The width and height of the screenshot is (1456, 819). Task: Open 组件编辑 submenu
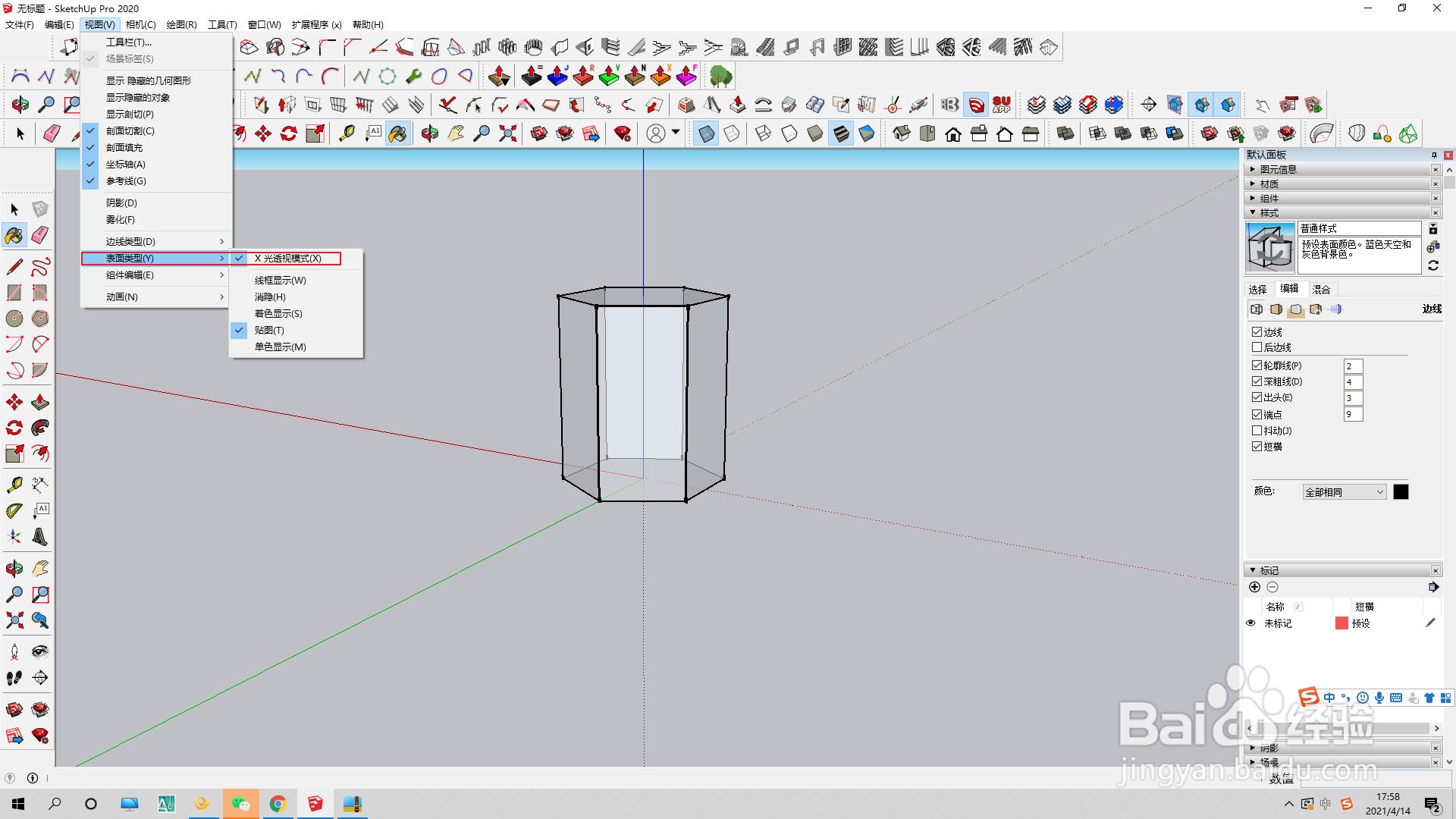(x=156, y=275)
